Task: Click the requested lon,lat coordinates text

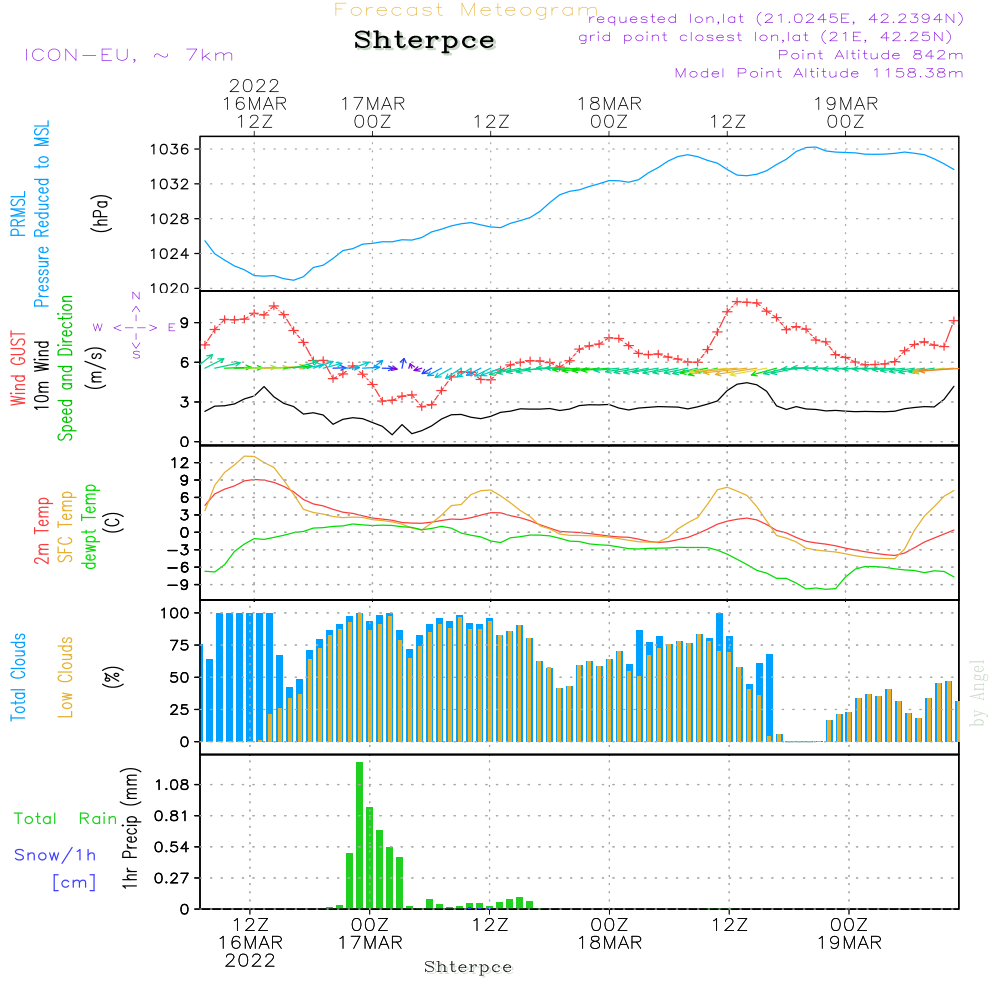Action: point(776,19)
